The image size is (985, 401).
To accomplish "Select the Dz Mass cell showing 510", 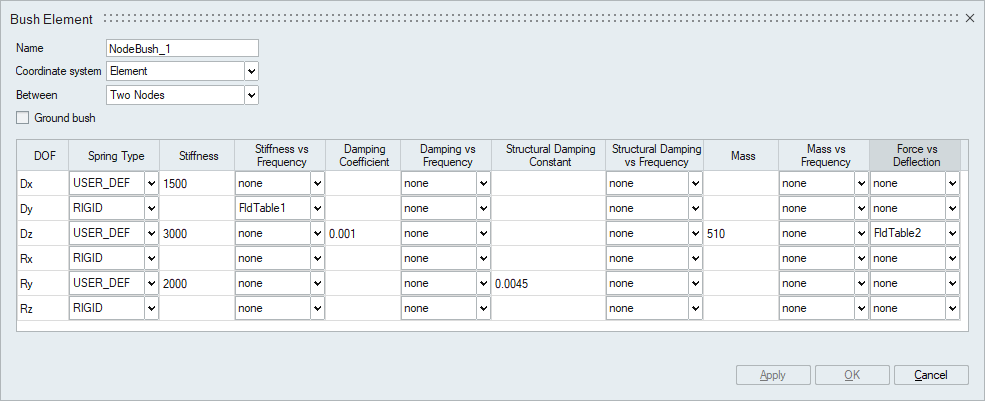I will 739,234.
